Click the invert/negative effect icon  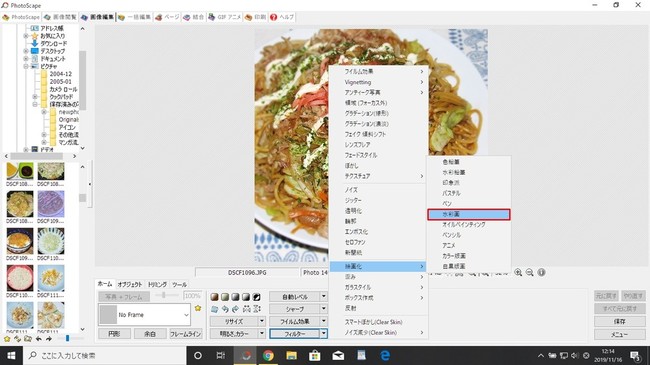click(x=257, y=297)
